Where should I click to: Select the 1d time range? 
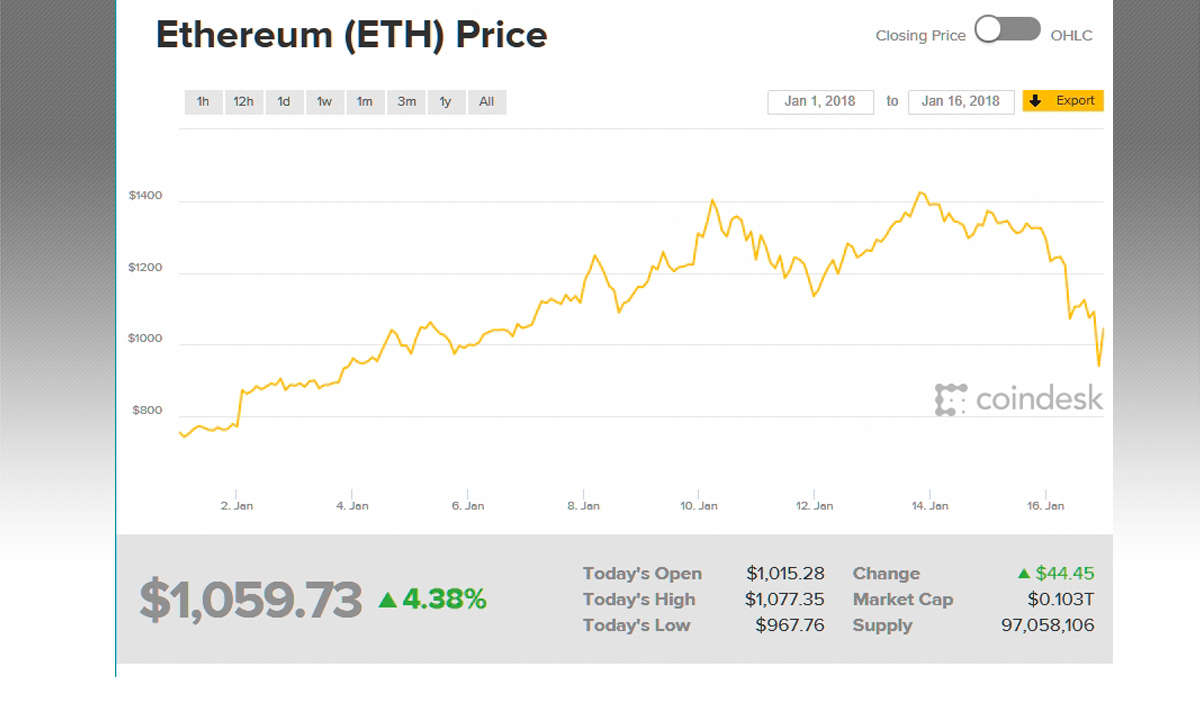point(283,101)
